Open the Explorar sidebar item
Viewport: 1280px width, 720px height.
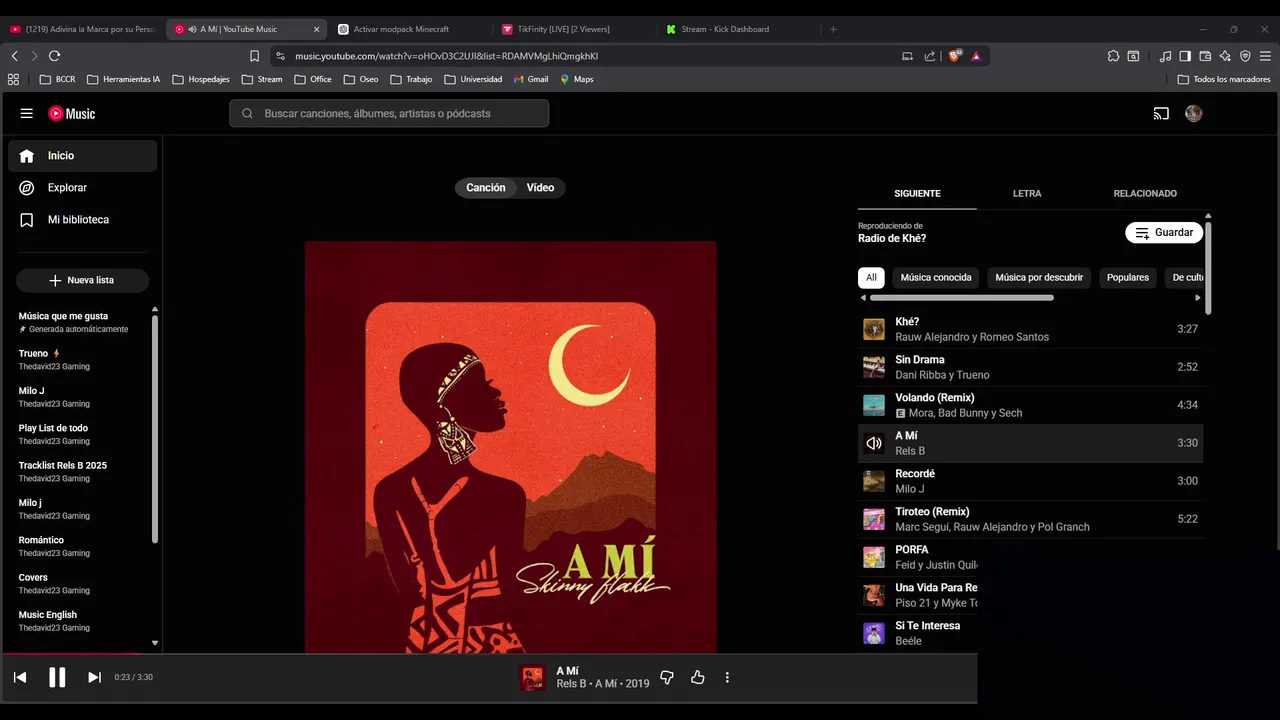(x=83, y=188)
